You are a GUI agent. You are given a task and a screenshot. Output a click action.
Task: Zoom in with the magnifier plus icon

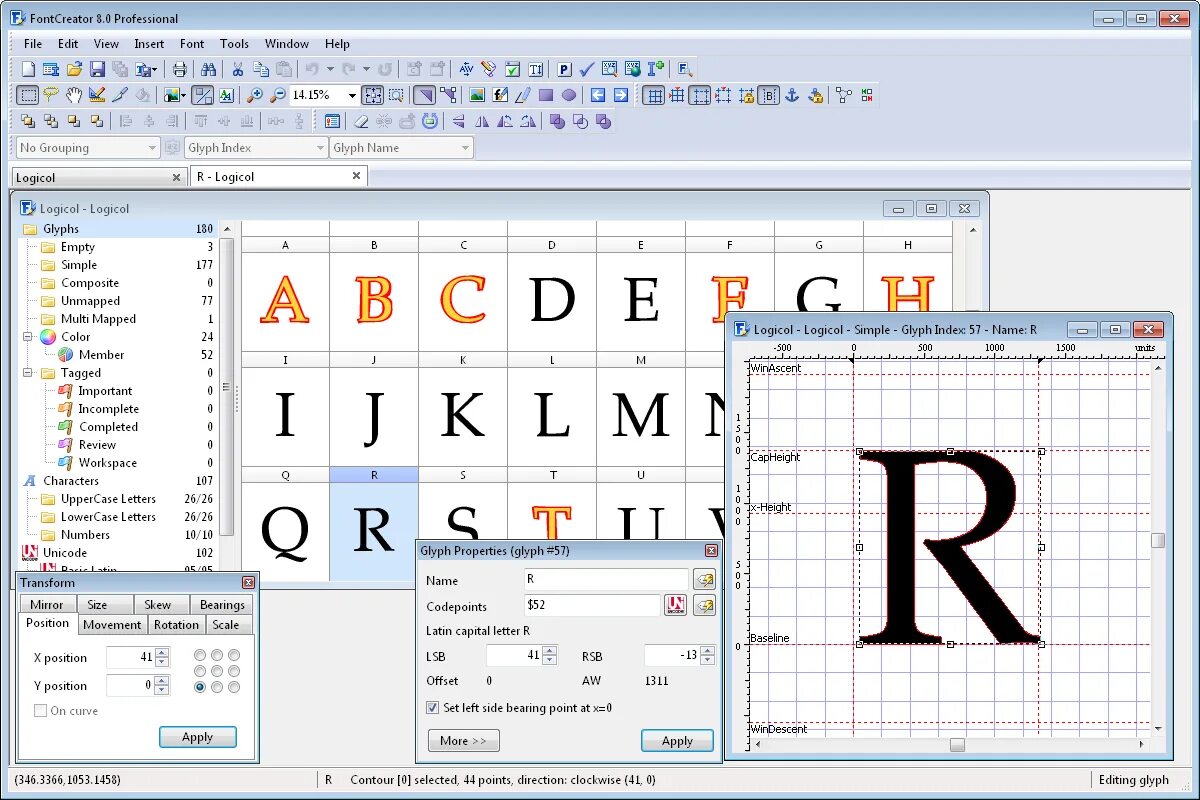pos(255,95)
